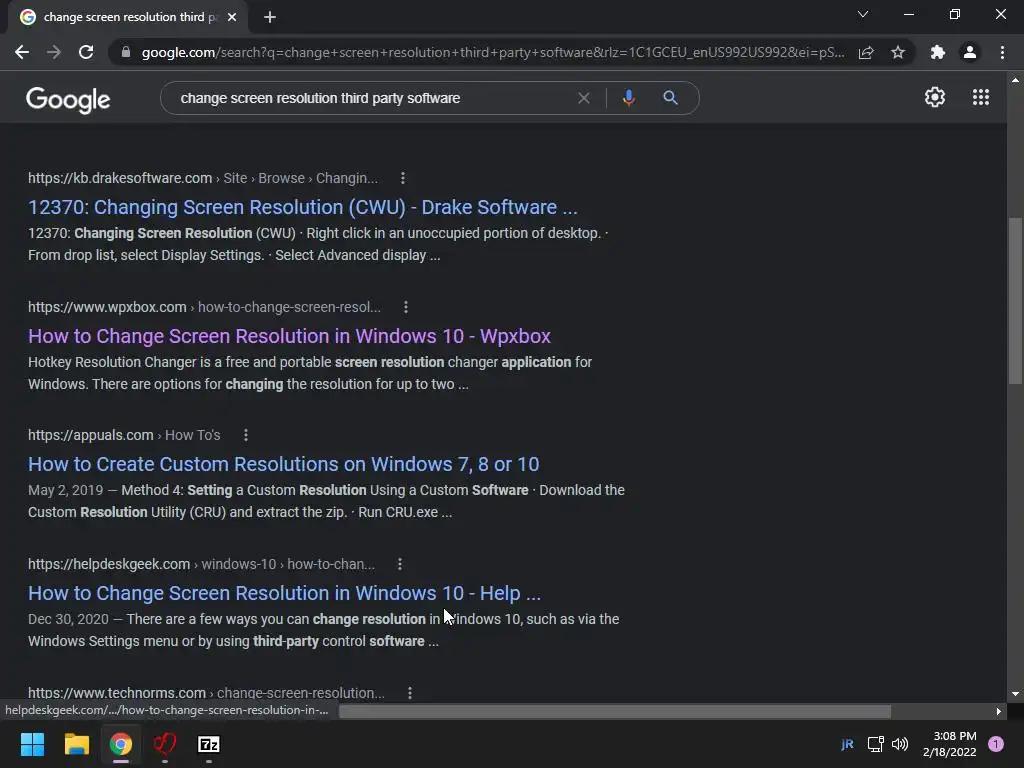Image resolution: width=1024 pixels, height=768 pixels.
Task: Open the Wpxbox Windows 10 result
Action: (289, 336)
